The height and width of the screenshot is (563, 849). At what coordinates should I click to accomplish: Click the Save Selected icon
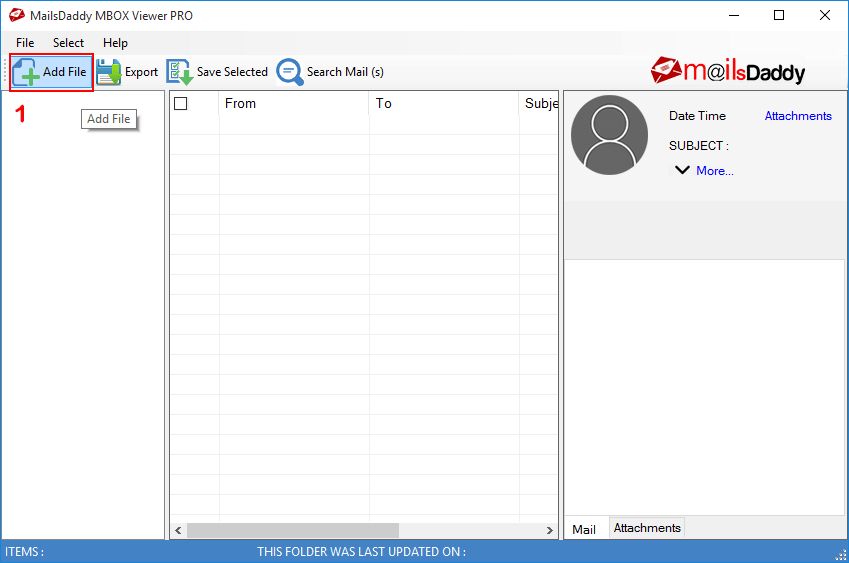180,72
